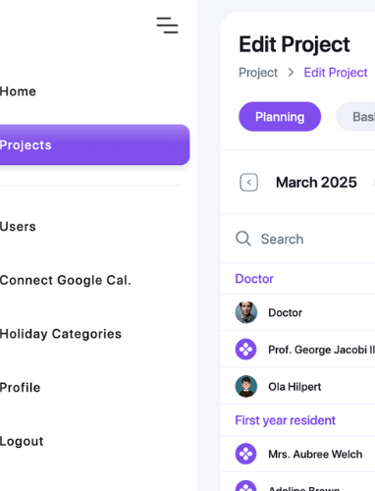Click the search magnifier icon
375x491 pixels.
point(243,239)
